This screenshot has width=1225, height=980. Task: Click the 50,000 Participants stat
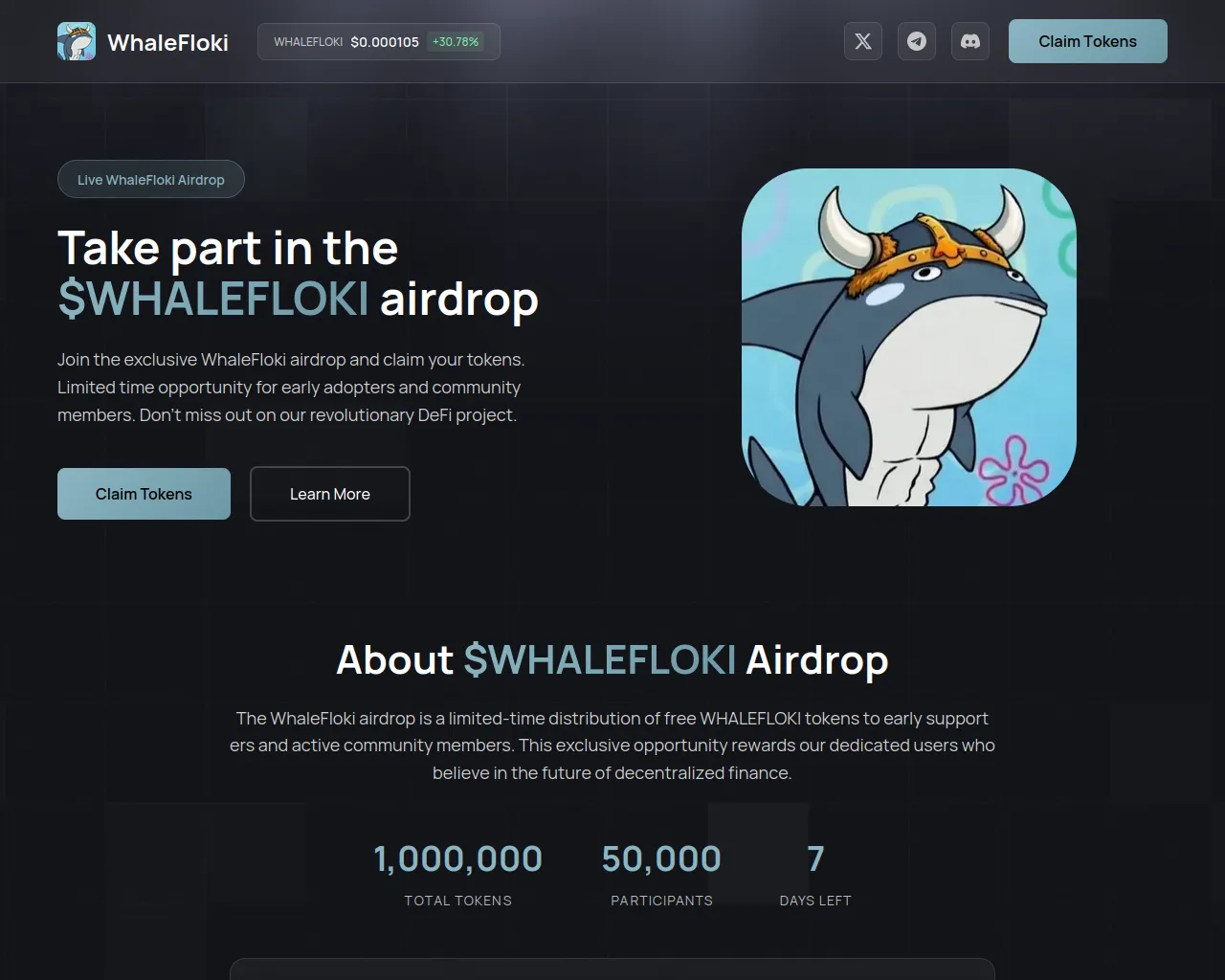[x=661, y=874]
